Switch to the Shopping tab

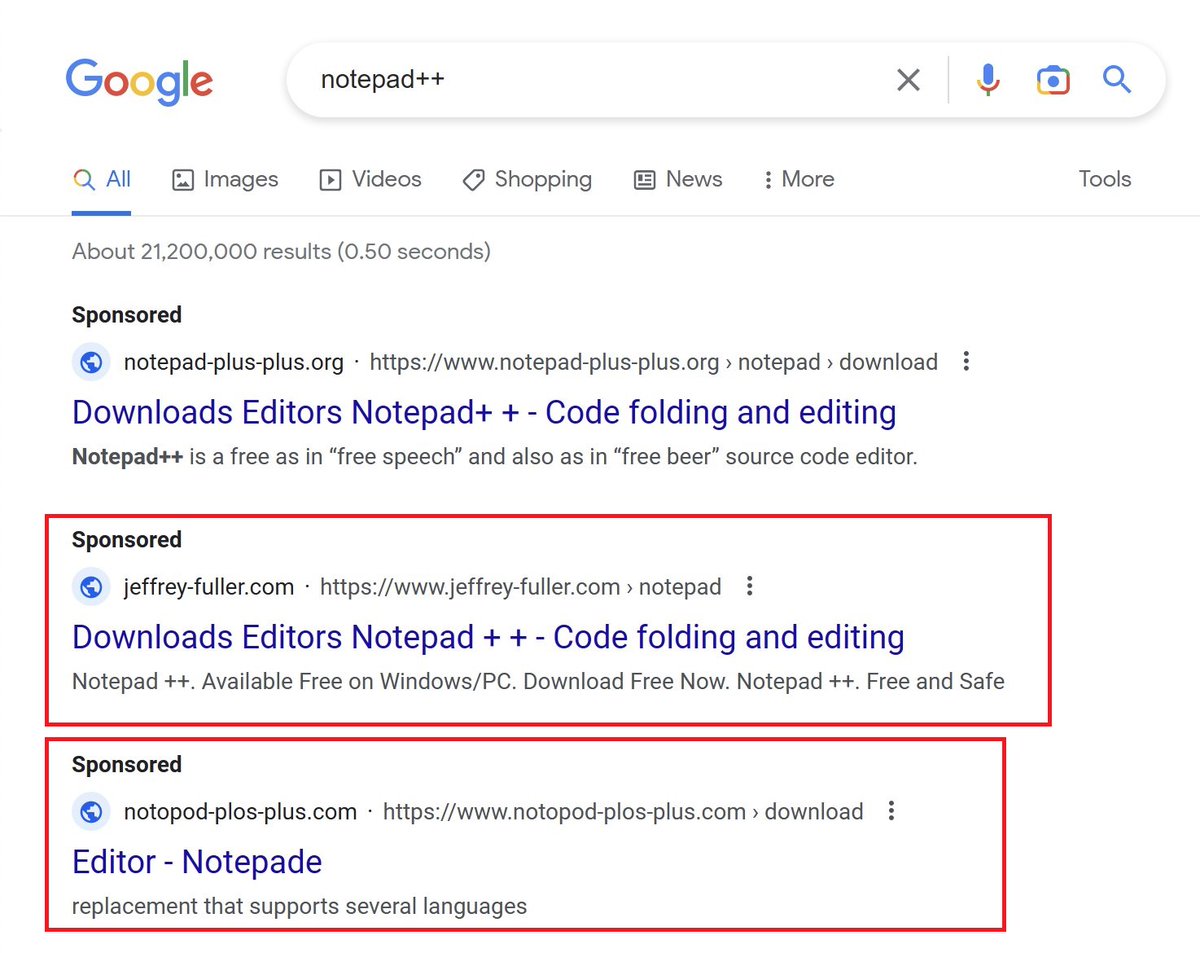[527, 180]
